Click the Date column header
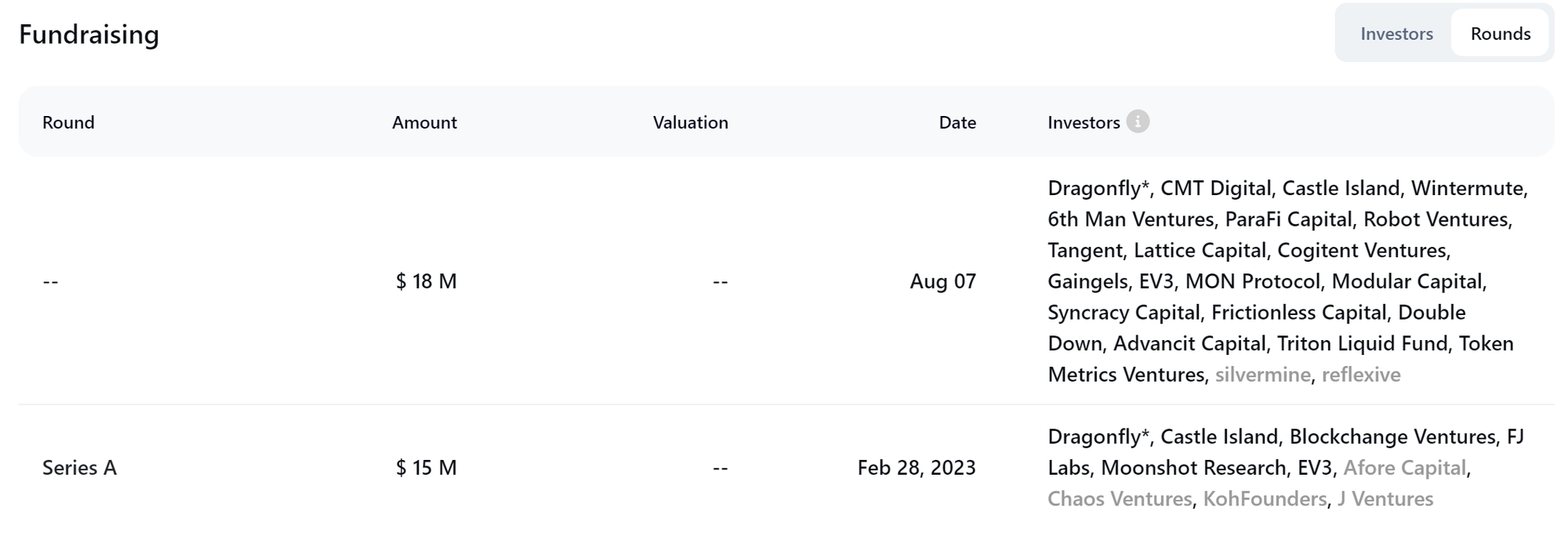This screenshot has width=1568, height=536. click(957, 122)
